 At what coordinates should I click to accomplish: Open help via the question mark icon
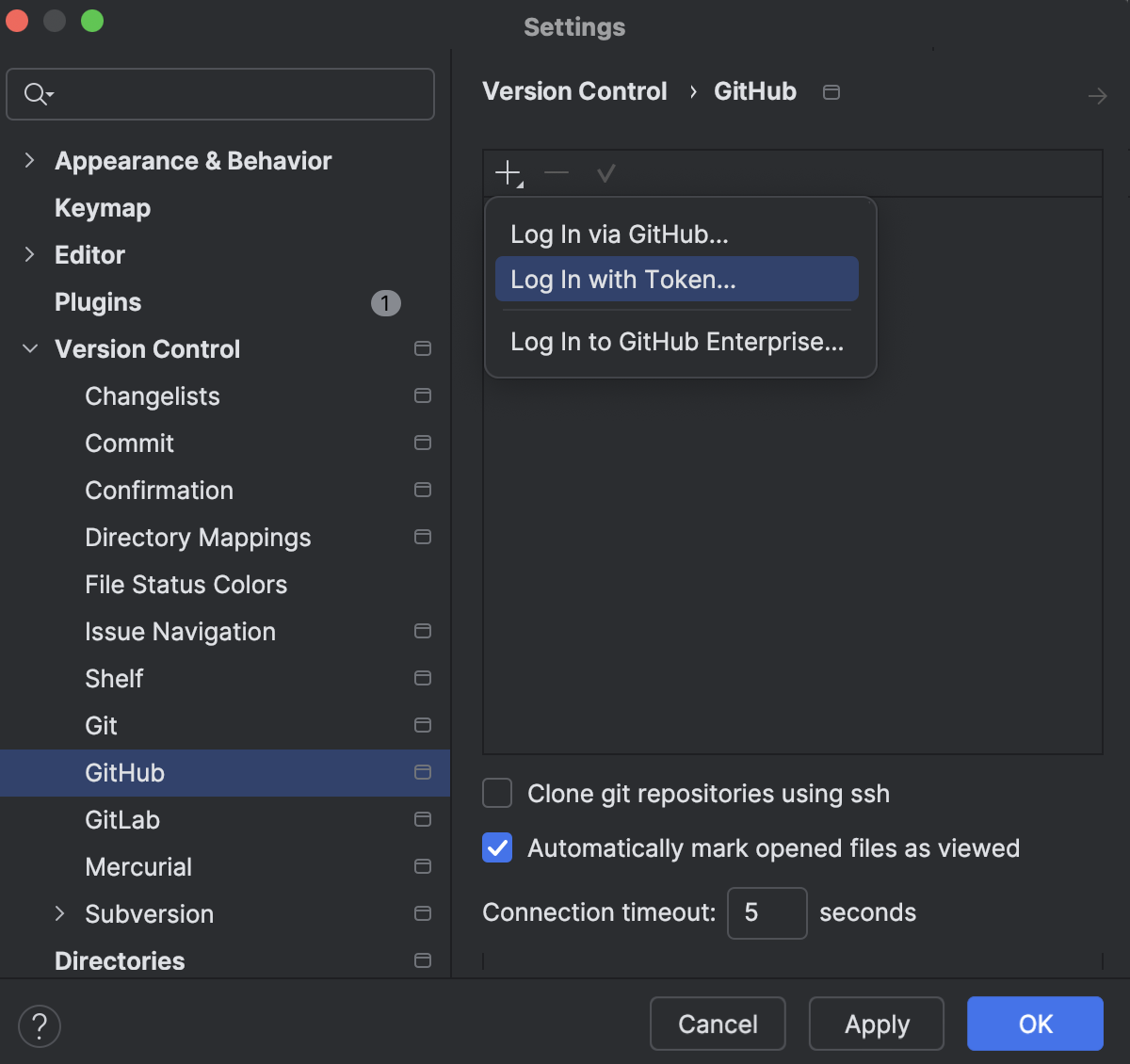[40, 1026]
